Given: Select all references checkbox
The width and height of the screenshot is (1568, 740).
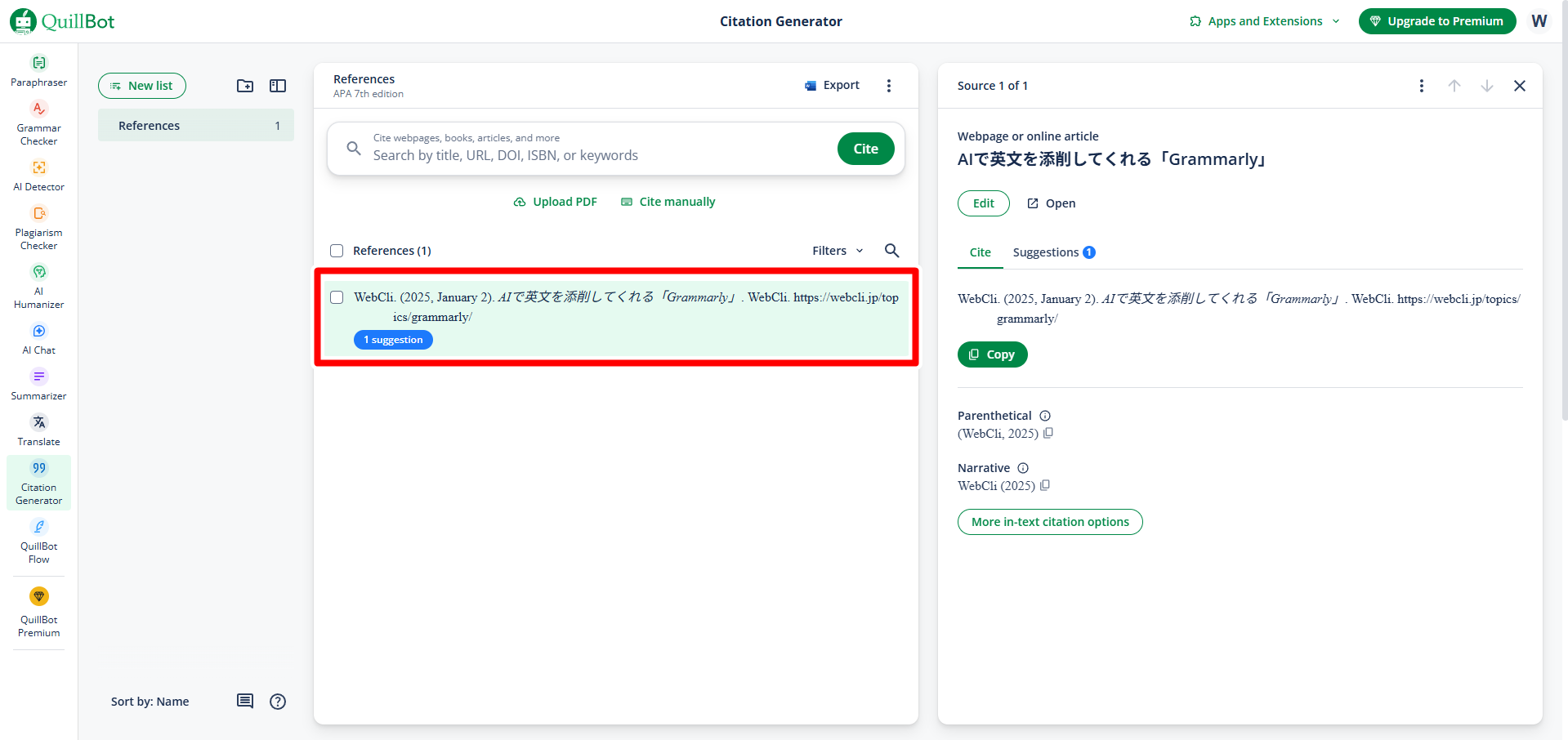Looking at the screenshot, I should (x=337, y=251).
